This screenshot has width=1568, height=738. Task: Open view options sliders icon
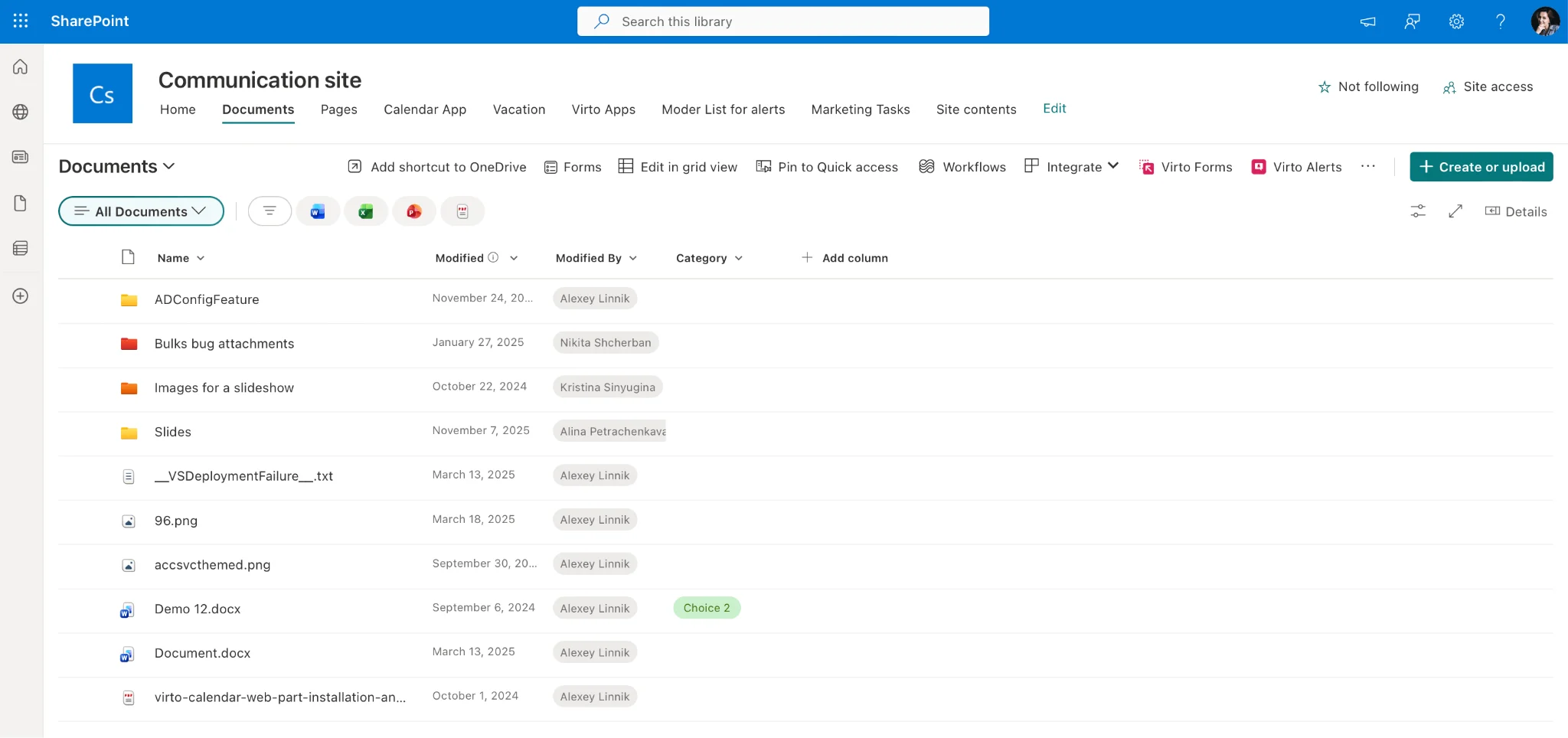pos(1418,211)
